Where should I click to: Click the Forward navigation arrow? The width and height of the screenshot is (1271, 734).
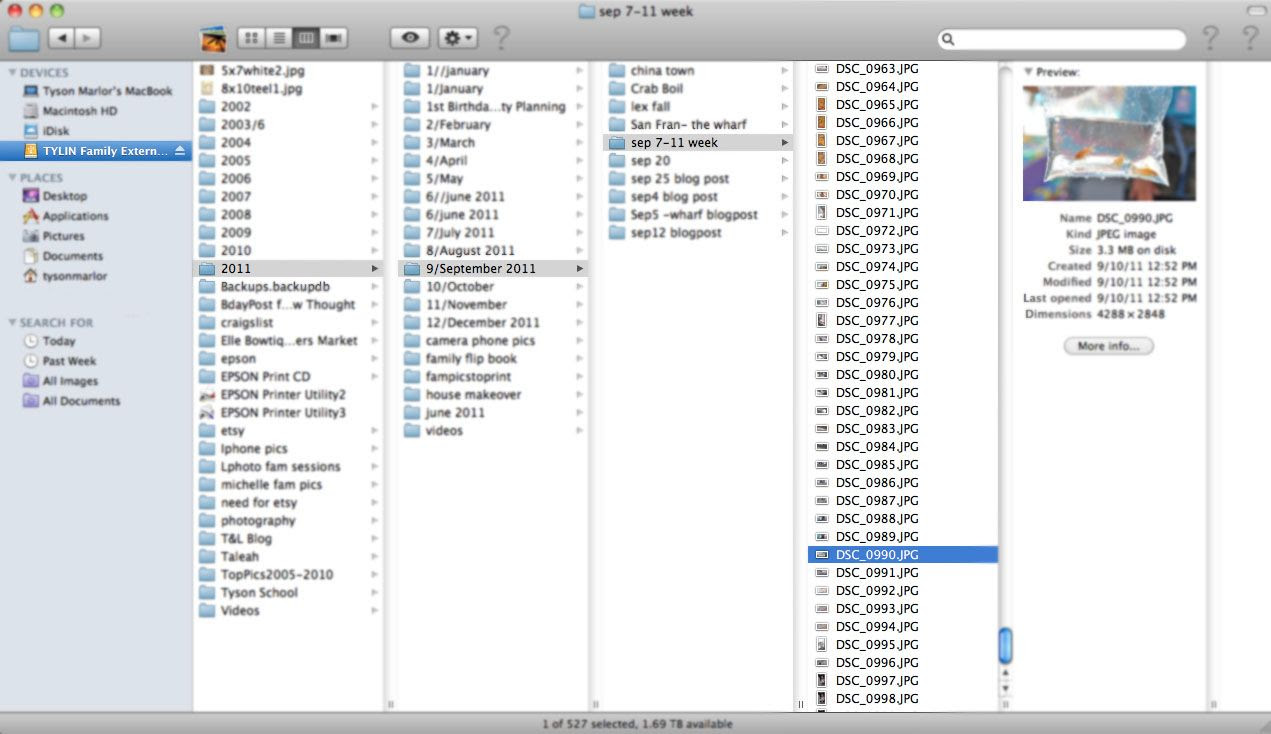(88, 38)
